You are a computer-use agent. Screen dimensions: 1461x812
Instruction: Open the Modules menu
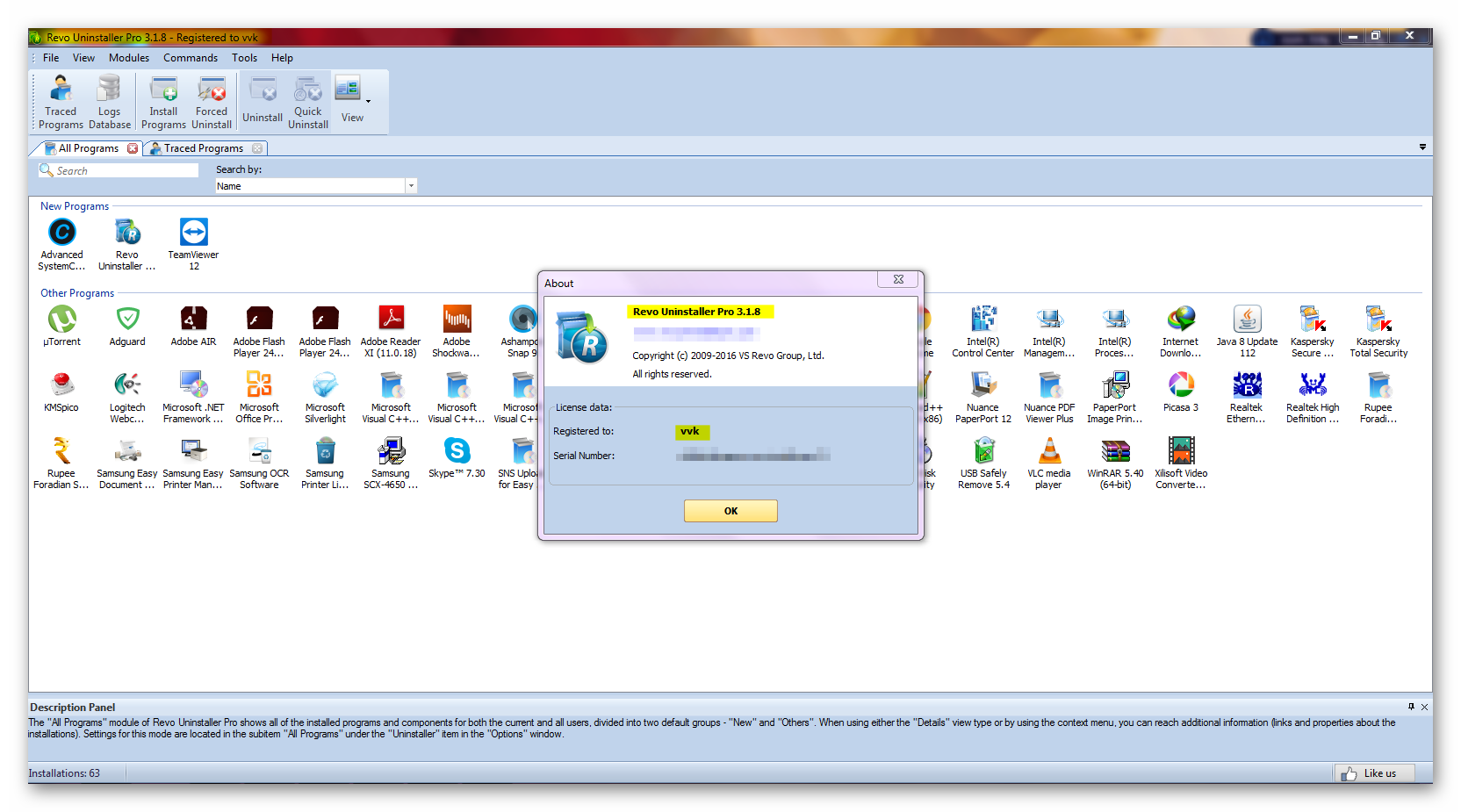(129, 58)
